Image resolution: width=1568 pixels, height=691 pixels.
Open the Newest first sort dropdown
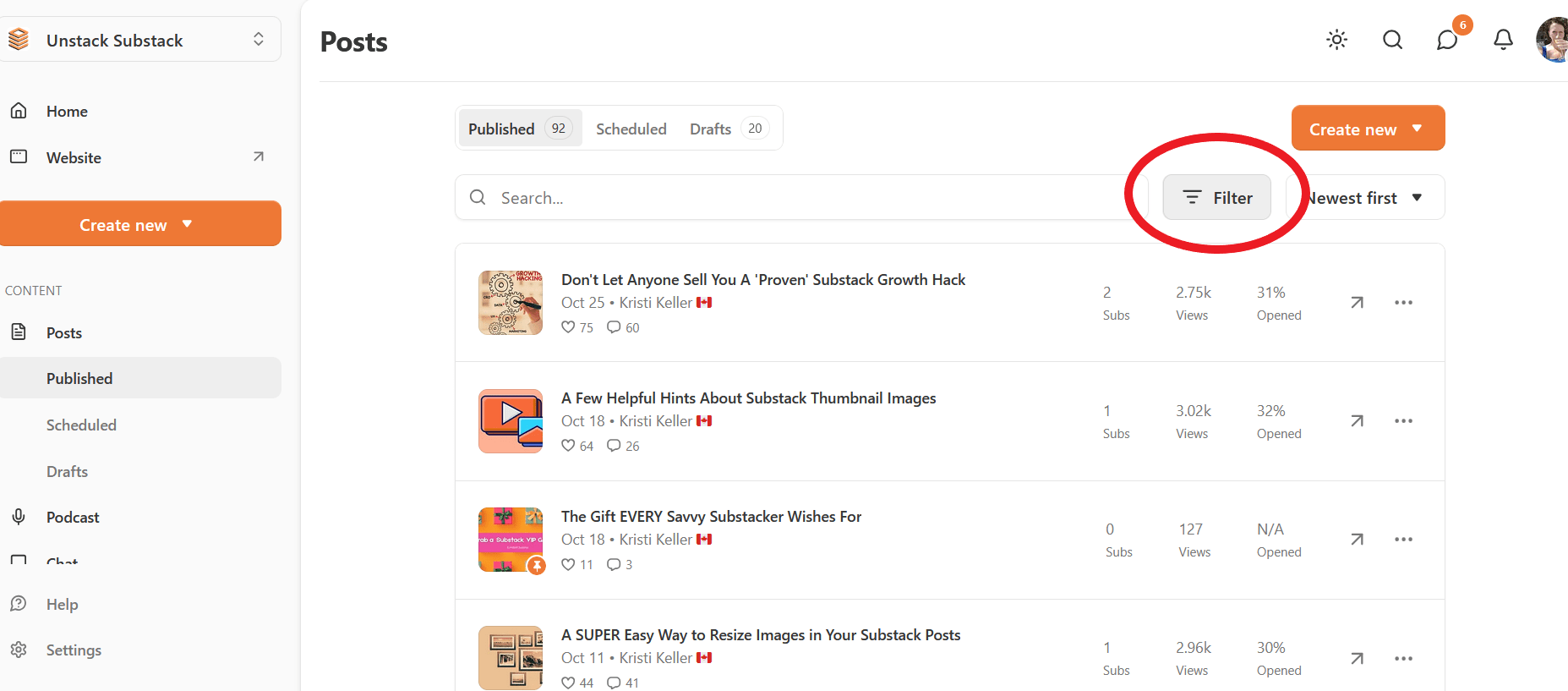[1365, 197]
